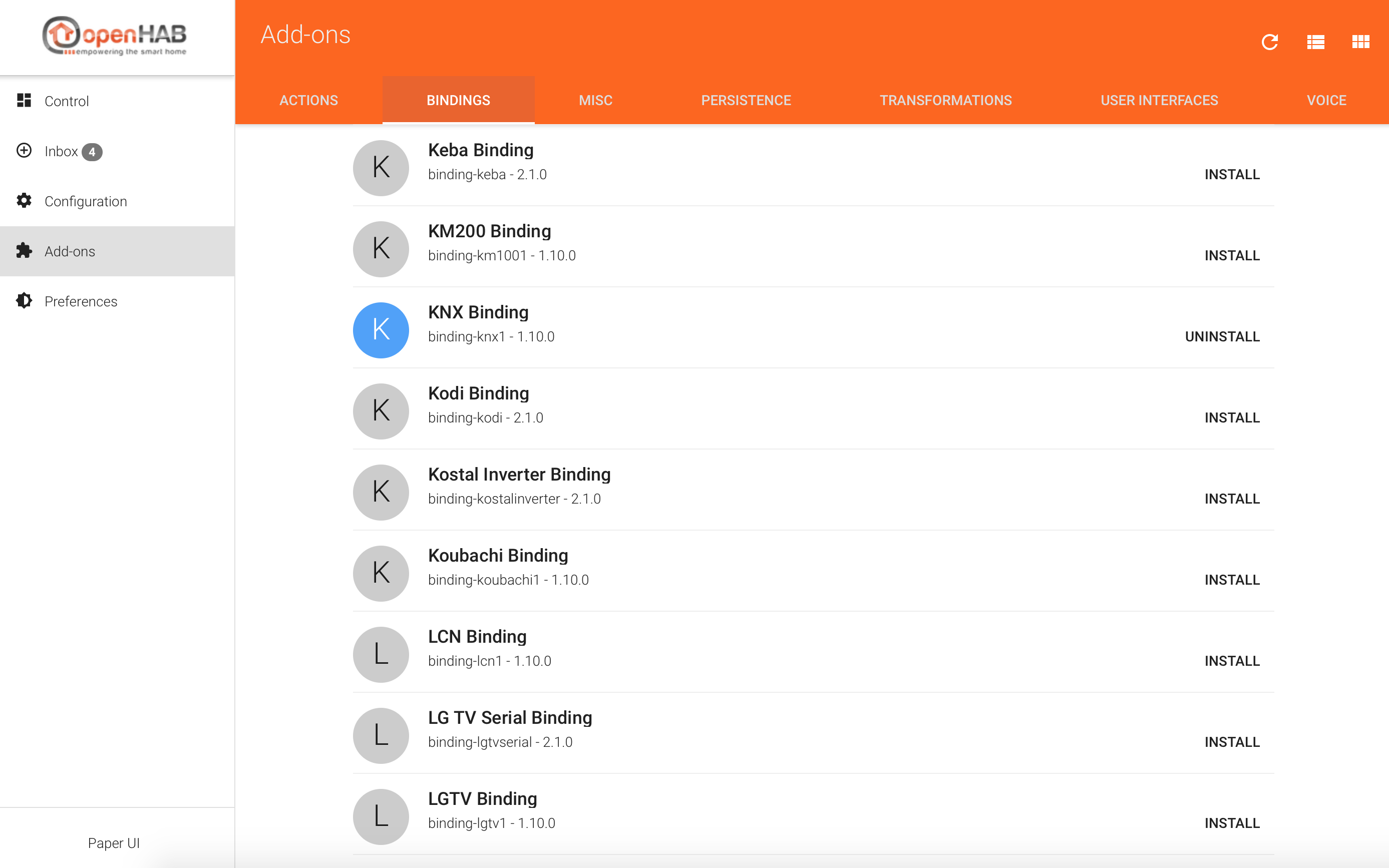Select the Transformations tab

pyautogui.click(x=945, y=101)
